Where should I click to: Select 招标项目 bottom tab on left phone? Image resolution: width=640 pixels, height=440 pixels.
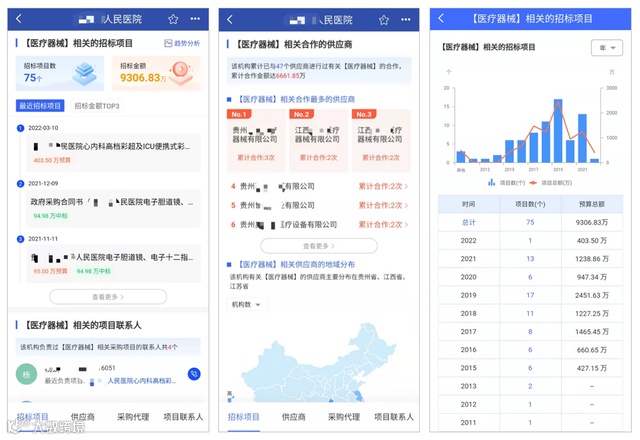pyautogui.click(x=33, y=417)
